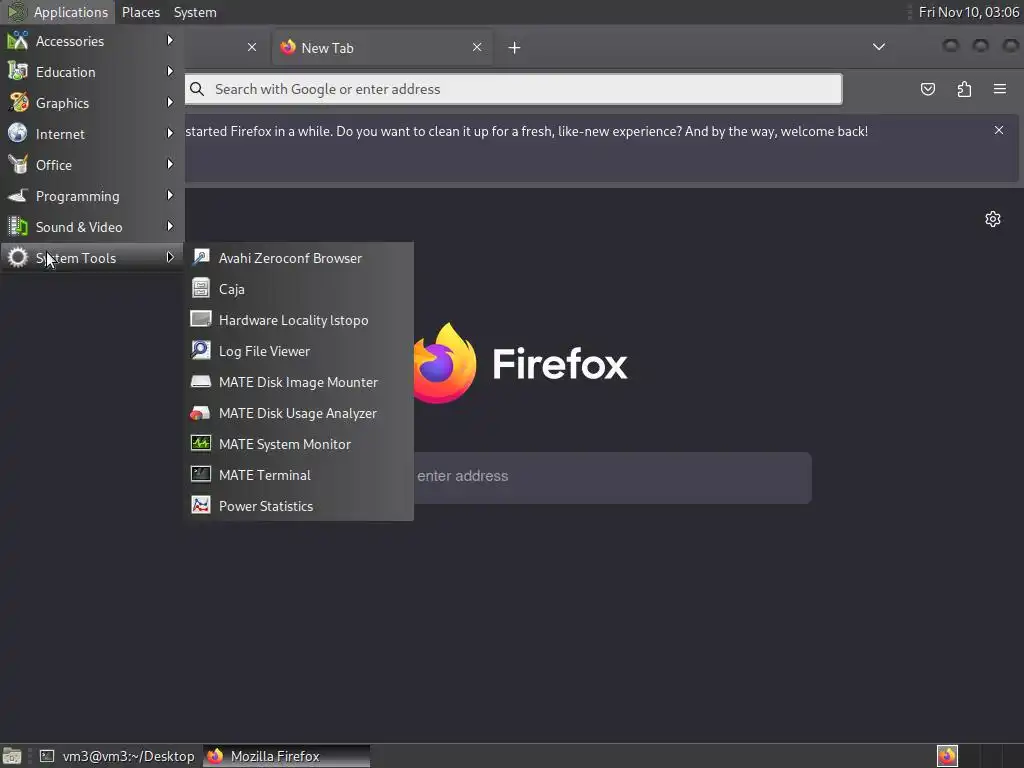Click the Education category icon

tap(18, 72)
